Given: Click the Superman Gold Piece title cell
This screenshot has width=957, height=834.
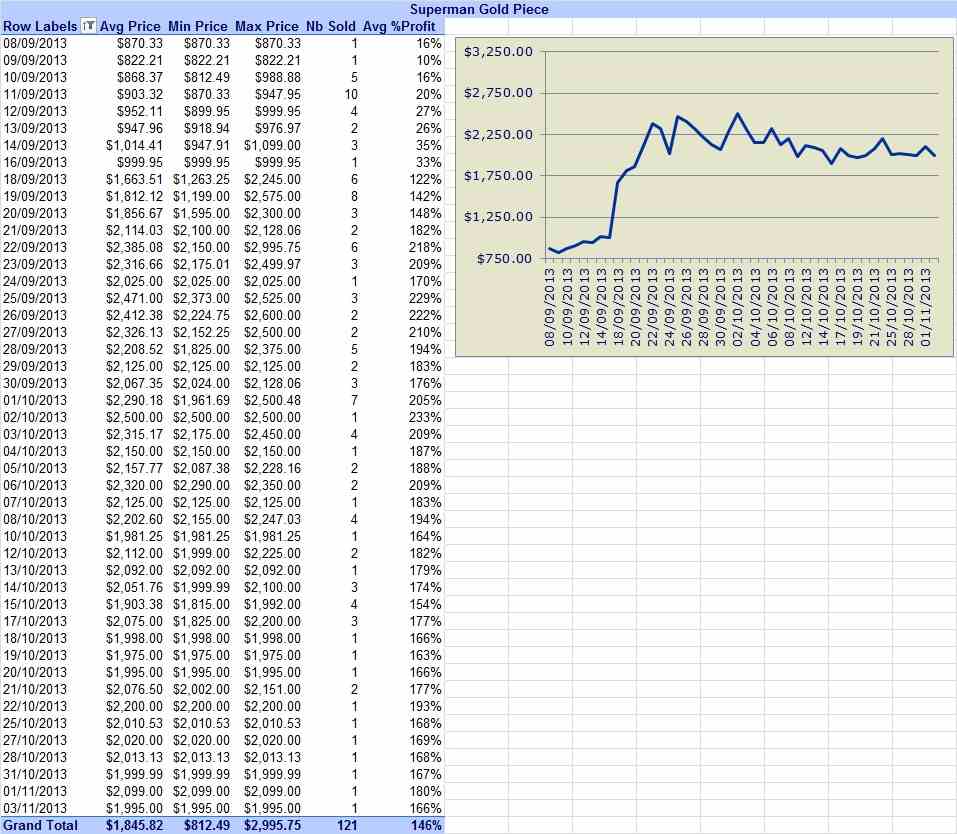Looking at the screenshot, I should (x=479, y=9).
